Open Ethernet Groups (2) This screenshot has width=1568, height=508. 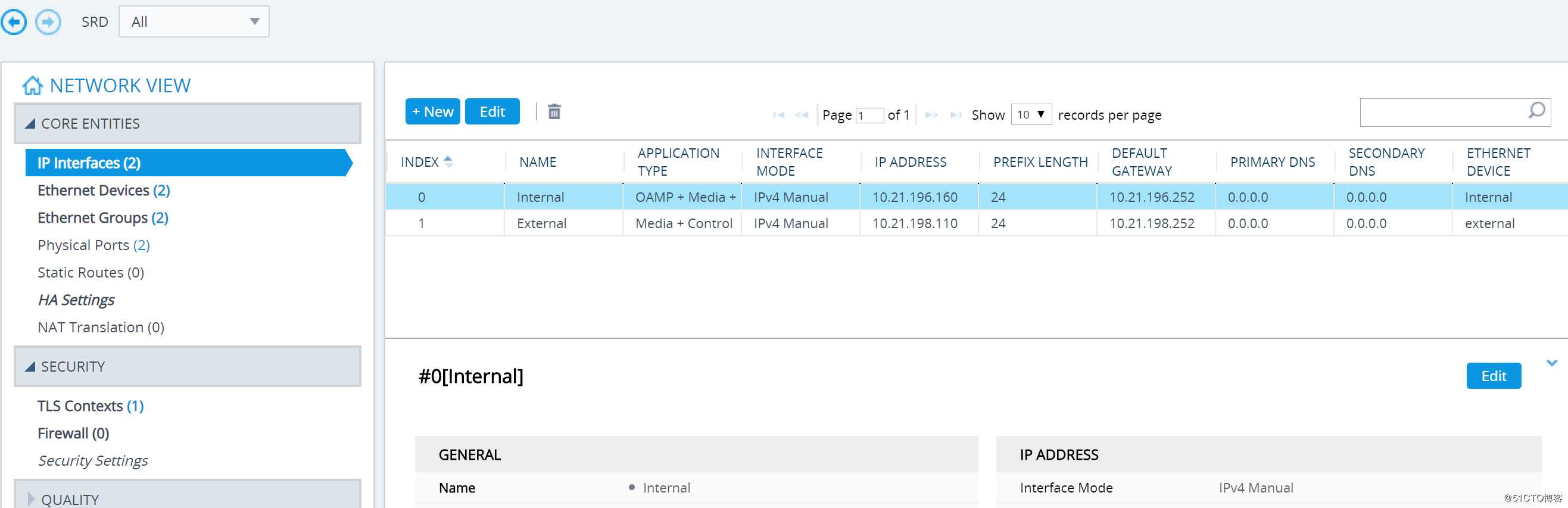(x=103, y=218)
